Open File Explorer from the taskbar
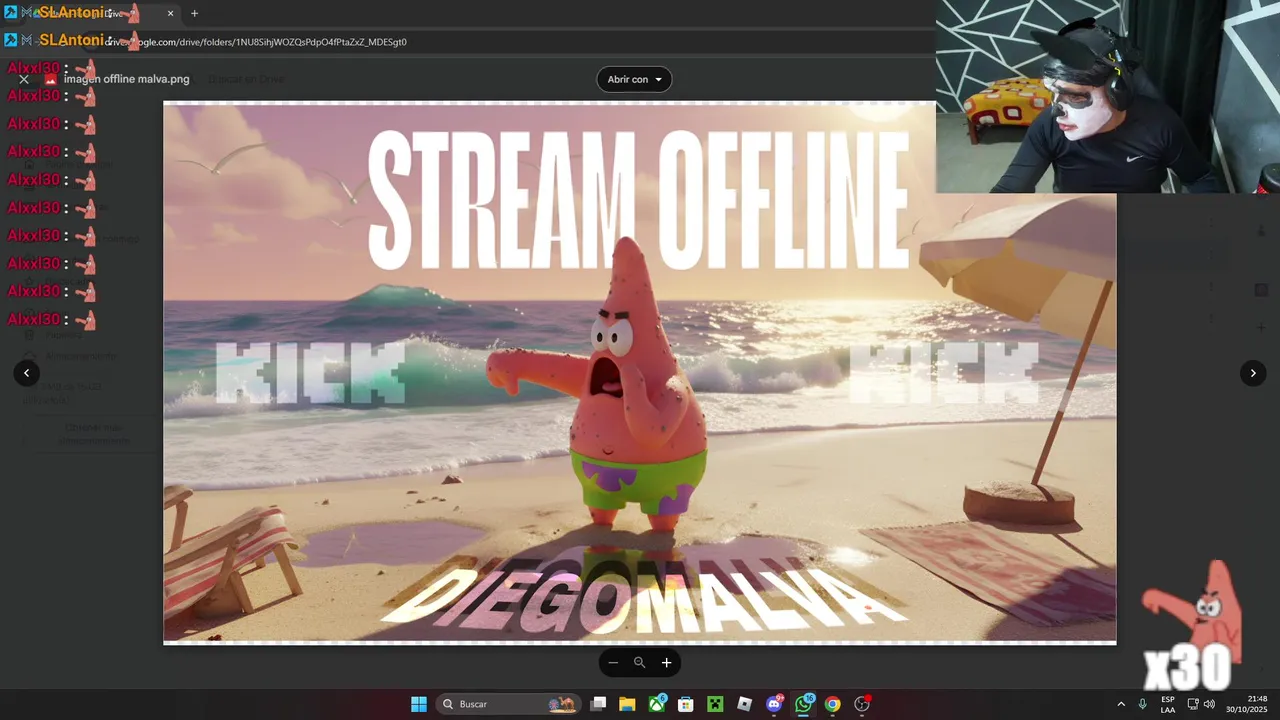Image resolution: width=1280 pixels, height=720 pixels. (x=627, y=704)
